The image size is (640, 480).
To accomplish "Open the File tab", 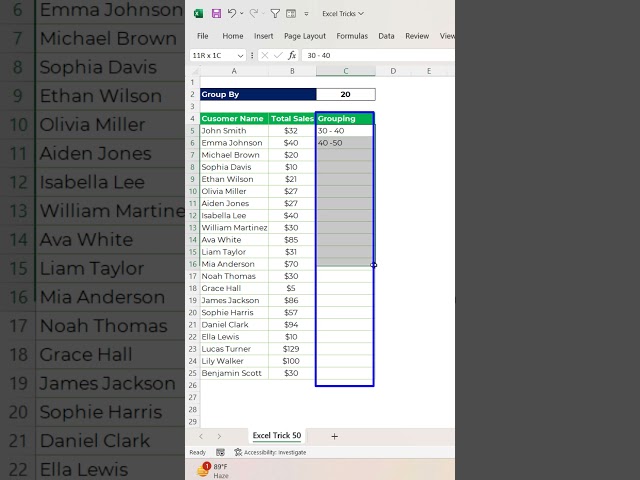I will point(202,36).
